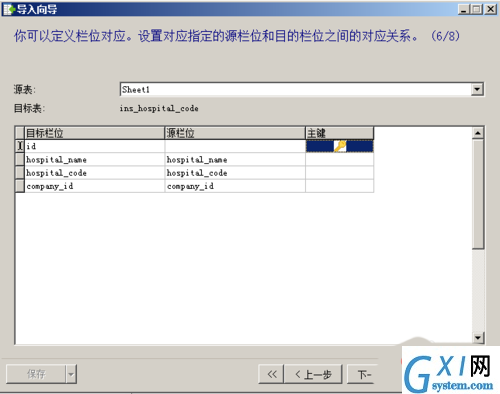The width and height of the screenshot is (500, 394).
Task: Click the Save button
Action: (36, 374)
